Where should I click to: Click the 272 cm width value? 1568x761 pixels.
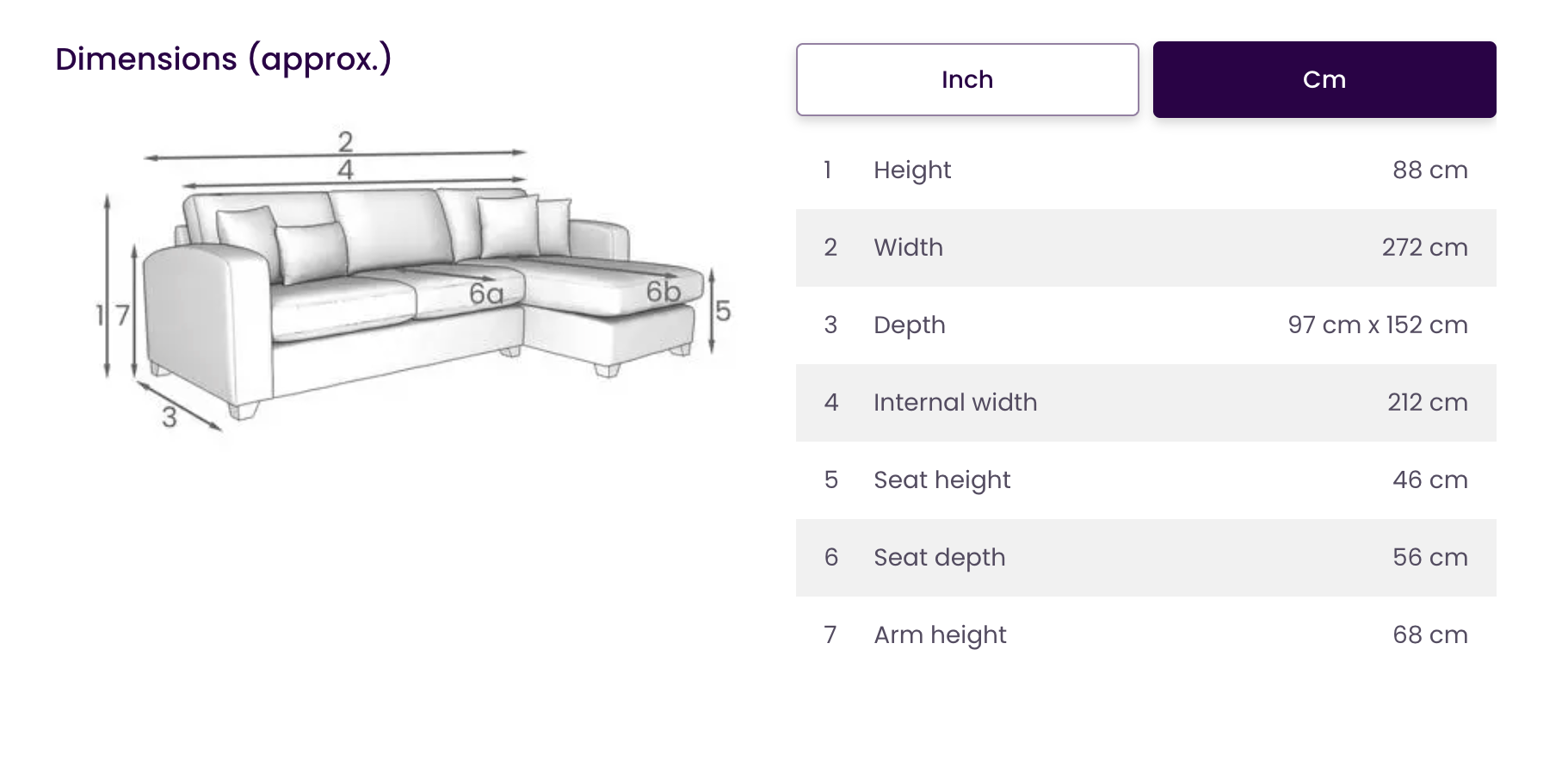tap(1424, 248)
